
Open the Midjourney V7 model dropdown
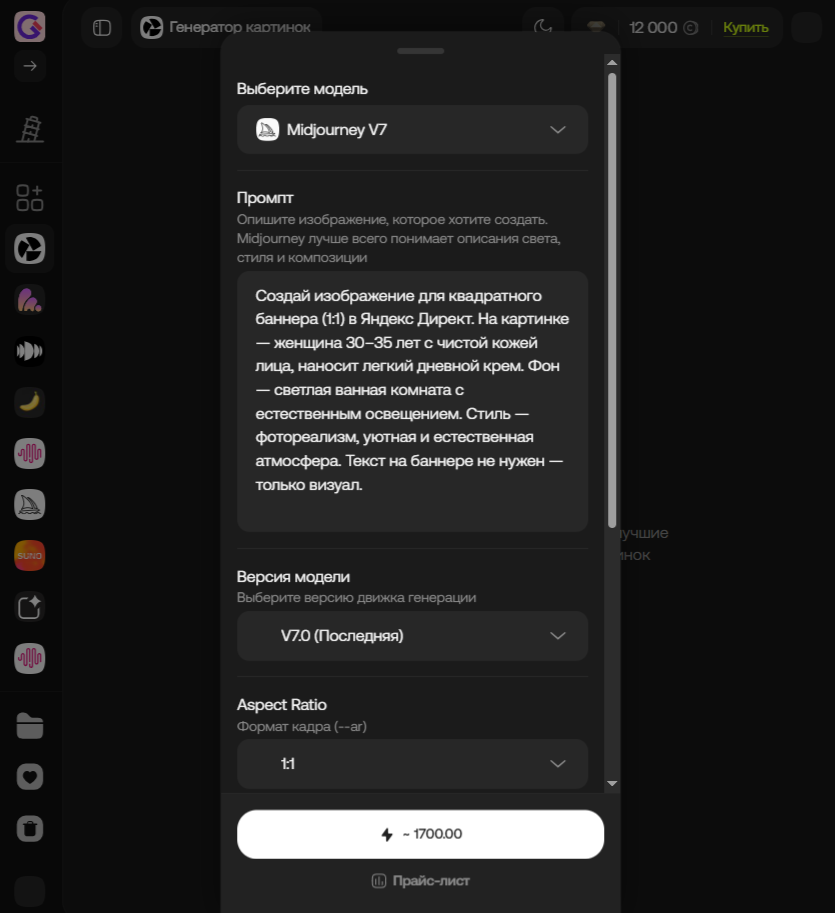(412, 129)
